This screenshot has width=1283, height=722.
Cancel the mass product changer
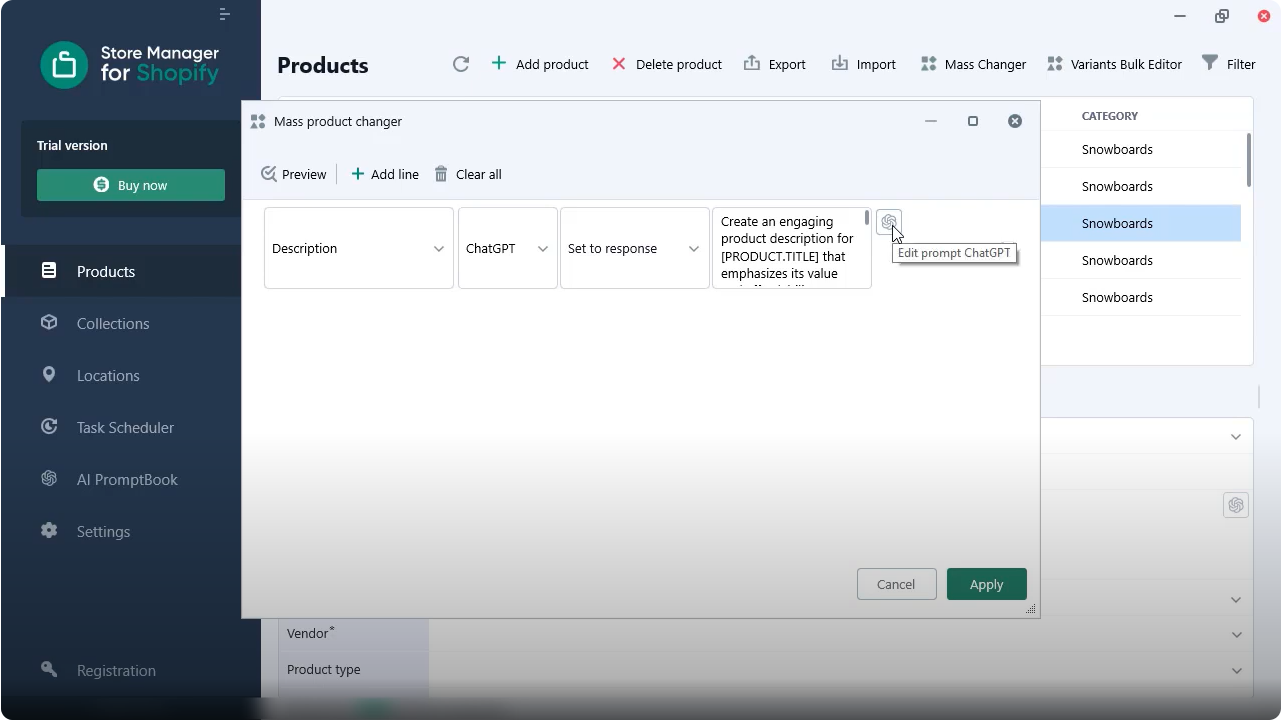(x=896, y=584)
